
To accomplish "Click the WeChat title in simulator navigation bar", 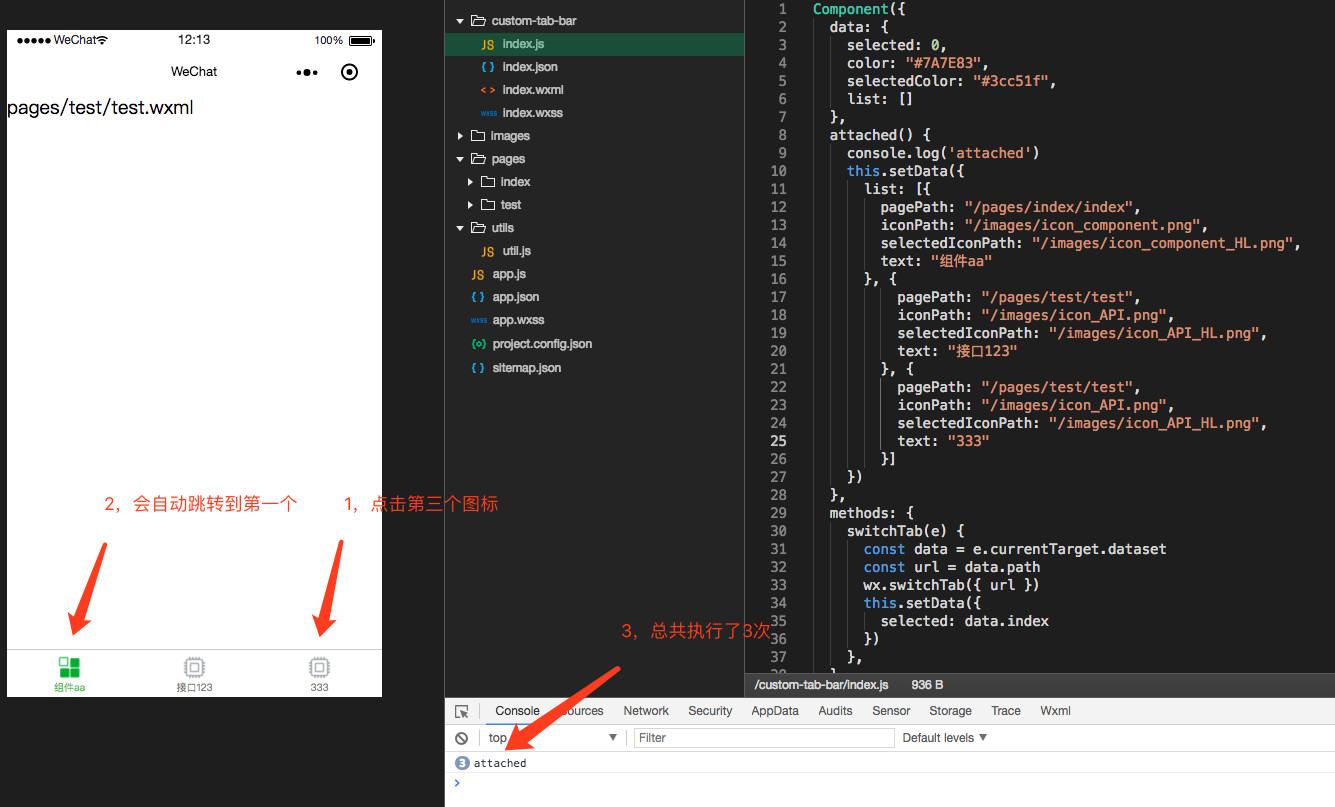I will click(194, 72).
